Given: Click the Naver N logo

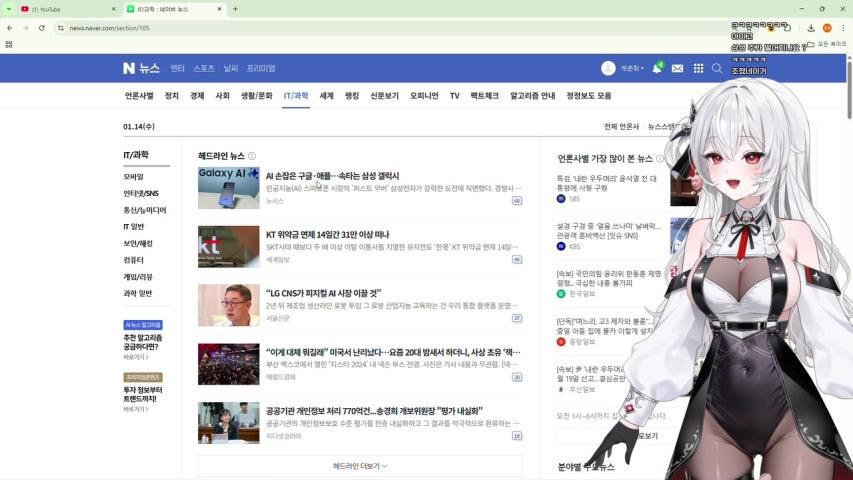Looking at the screenshot, I should tap(128, 68).
